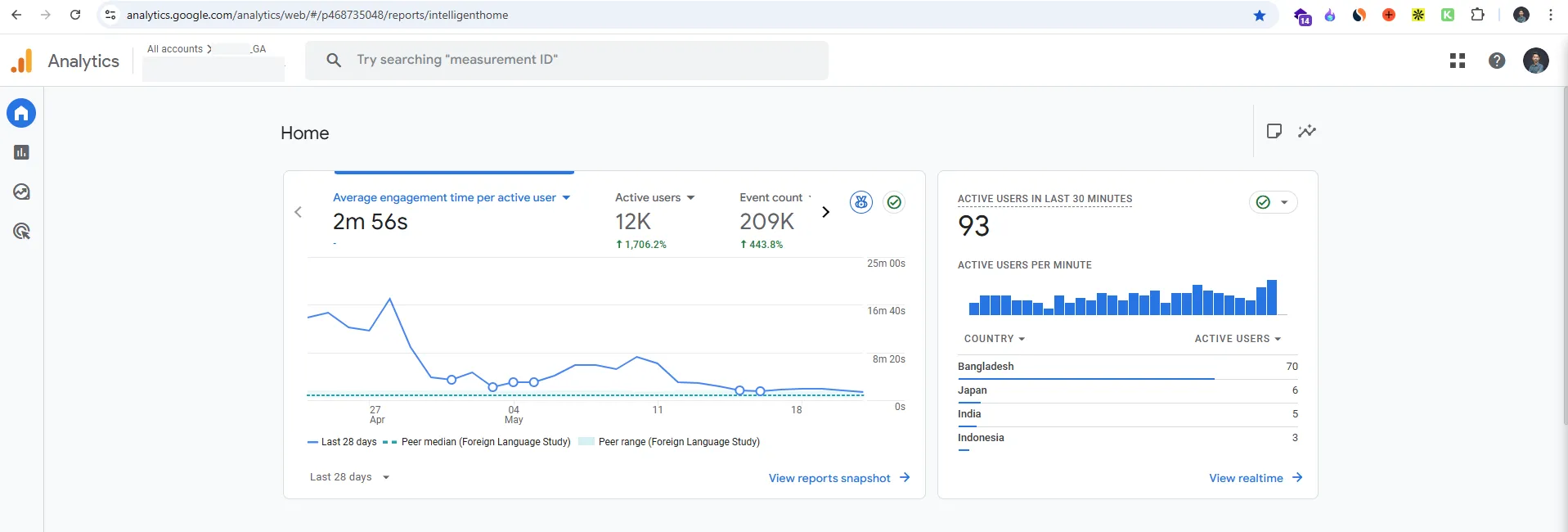This screenshot has width=1568, height=532.
Task: Click the customize Home card icon
Action: click(1274, 131)
